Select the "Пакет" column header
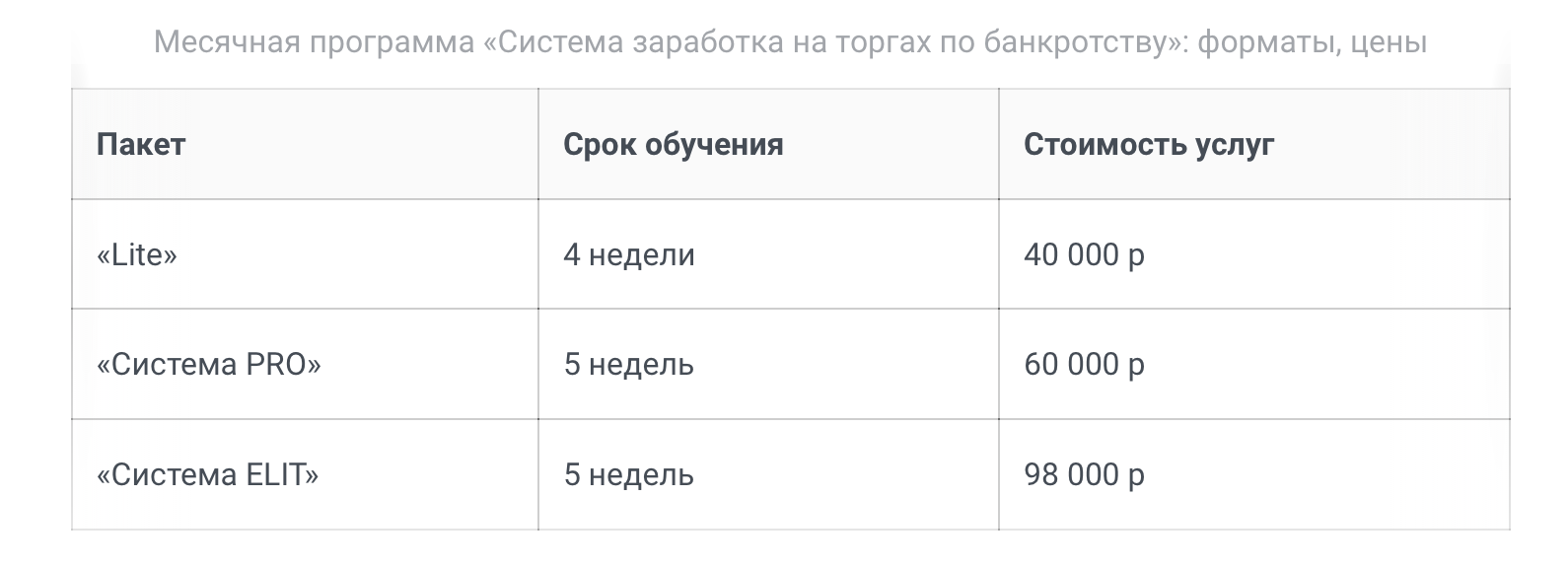Screen dimensions: 1568x568 tap(141, 145)
